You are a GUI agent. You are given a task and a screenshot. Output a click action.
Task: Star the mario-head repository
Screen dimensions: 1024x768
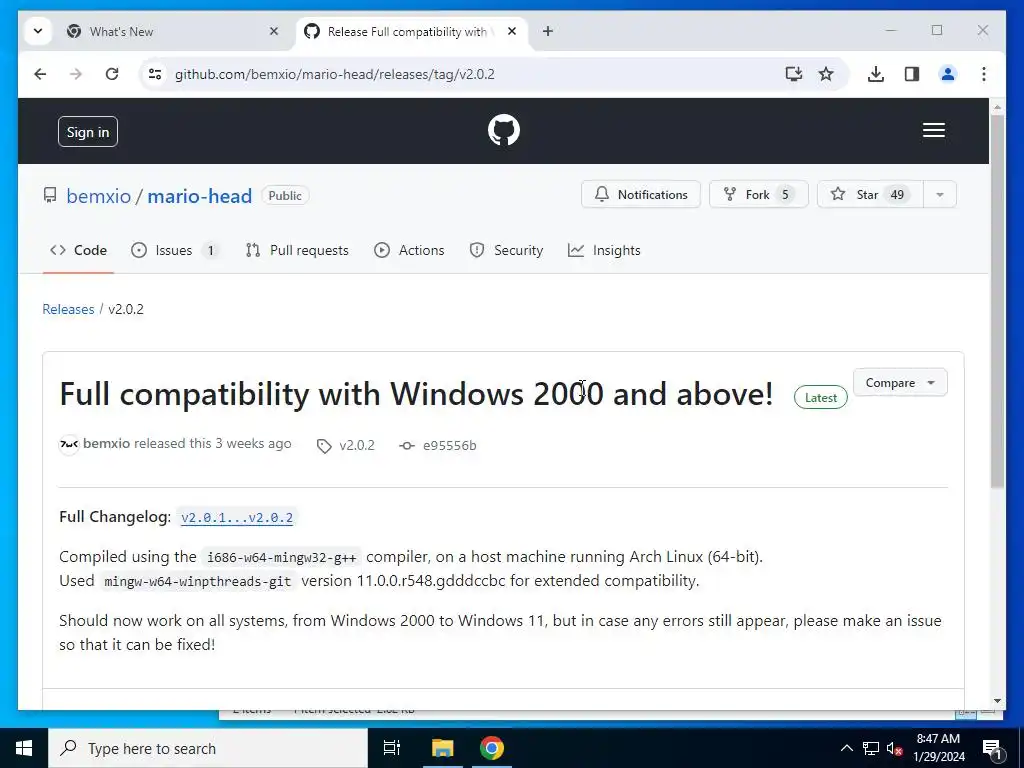(869, 195)
